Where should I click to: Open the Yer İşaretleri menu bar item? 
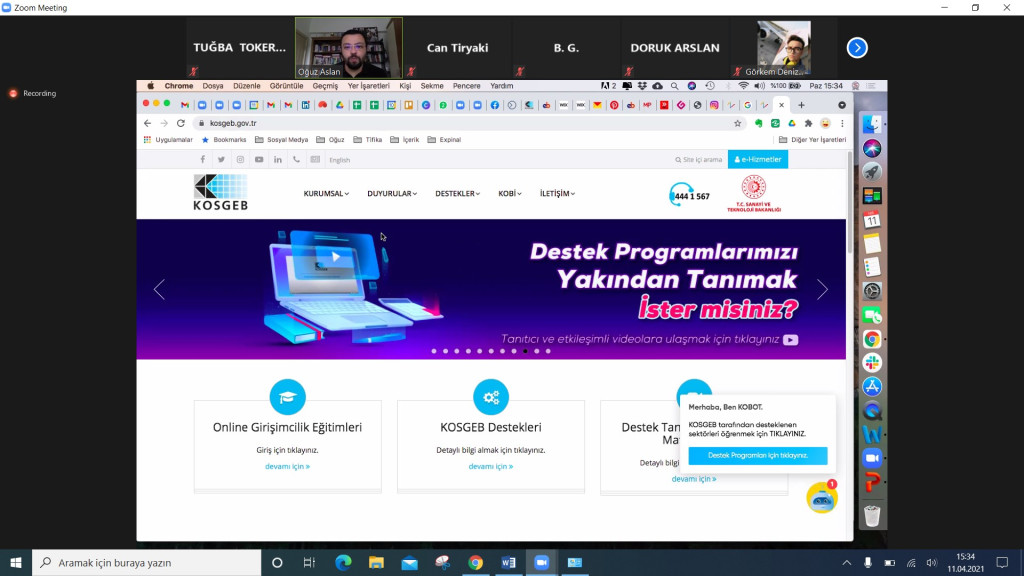pos(369,86)
